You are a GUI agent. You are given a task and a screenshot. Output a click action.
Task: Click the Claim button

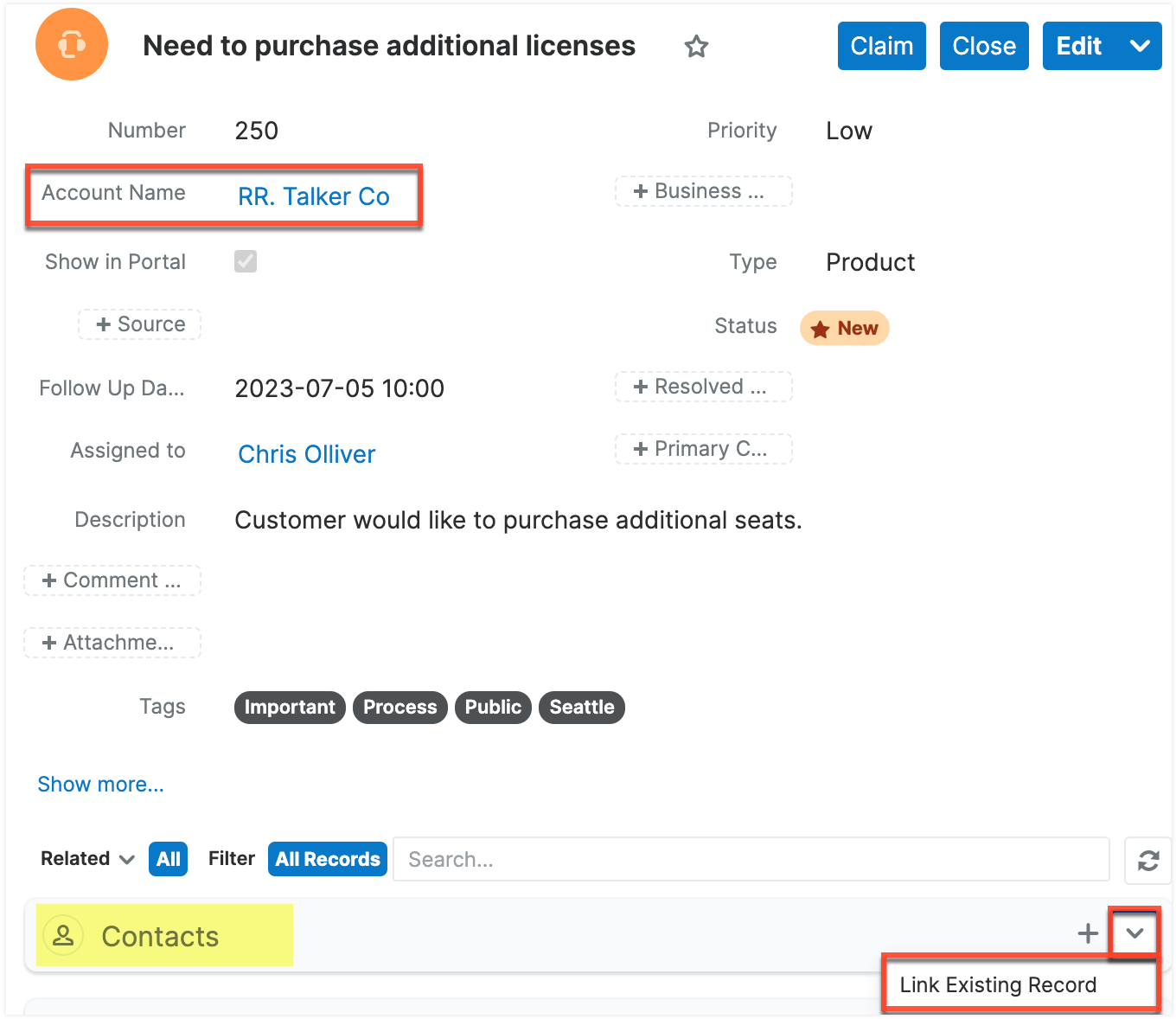coord(881,46)
